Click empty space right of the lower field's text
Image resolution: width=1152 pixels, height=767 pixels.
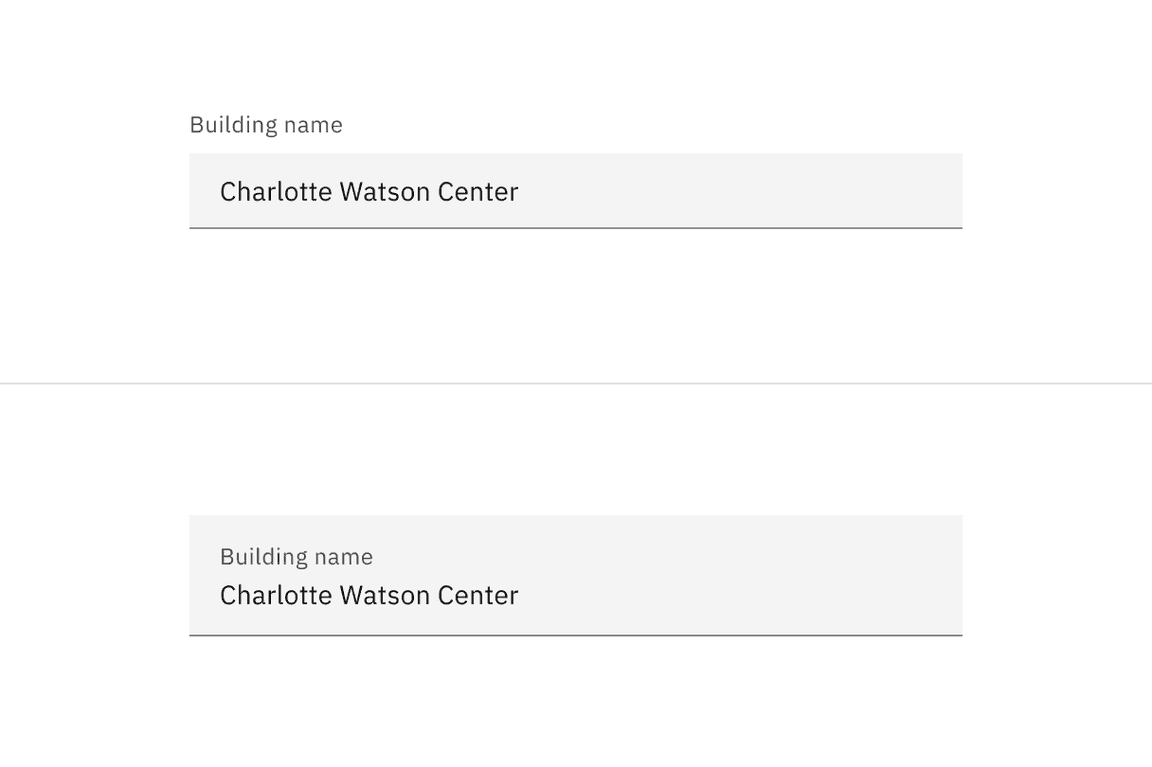[740, 595]
